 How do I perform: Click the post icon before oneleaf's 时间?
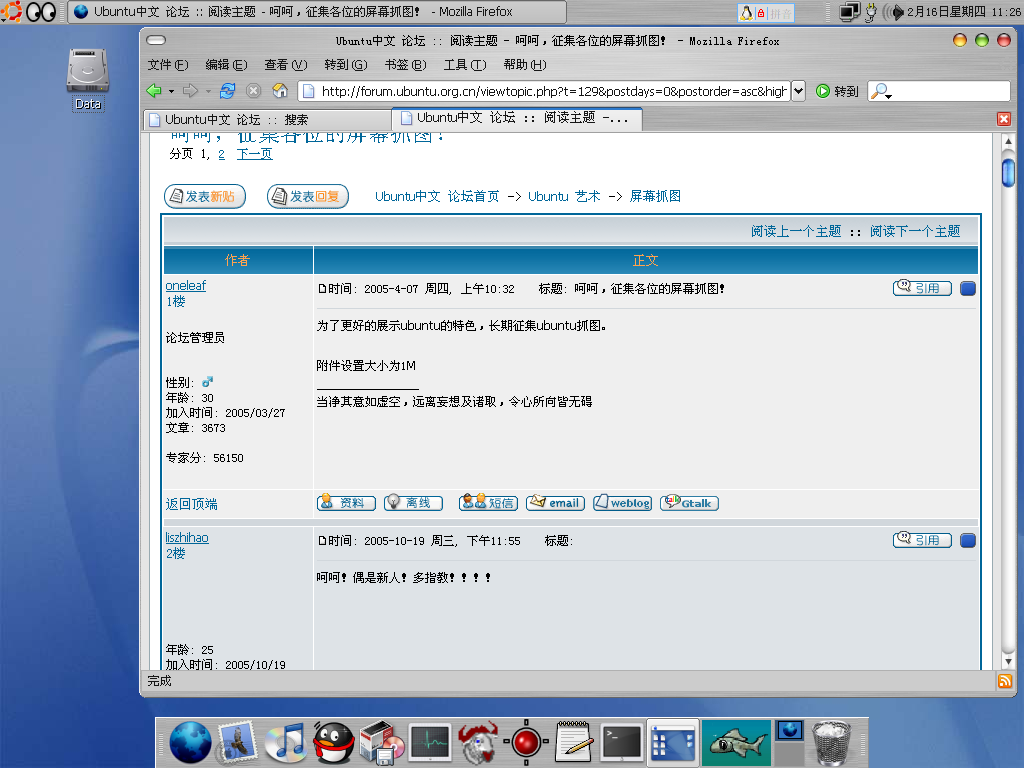pyautogui.click(x=322, y=289)
